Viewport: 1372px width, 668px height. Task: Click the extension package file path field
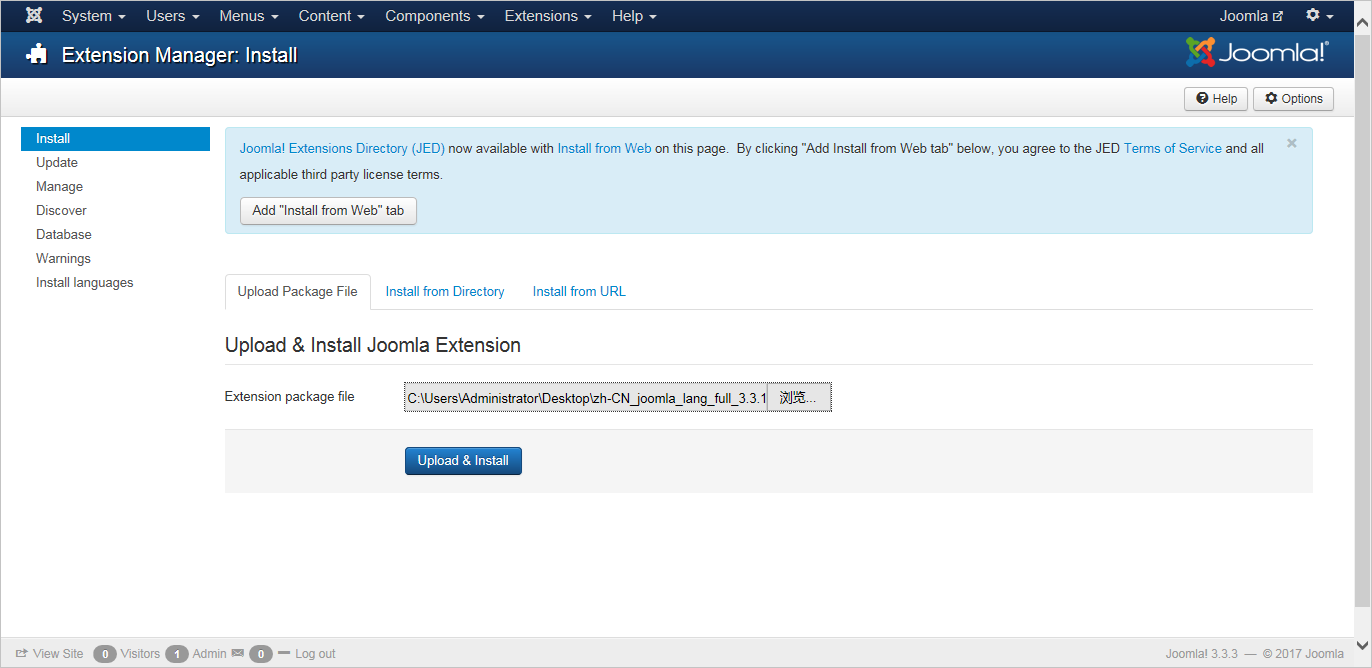pos(585,398)
